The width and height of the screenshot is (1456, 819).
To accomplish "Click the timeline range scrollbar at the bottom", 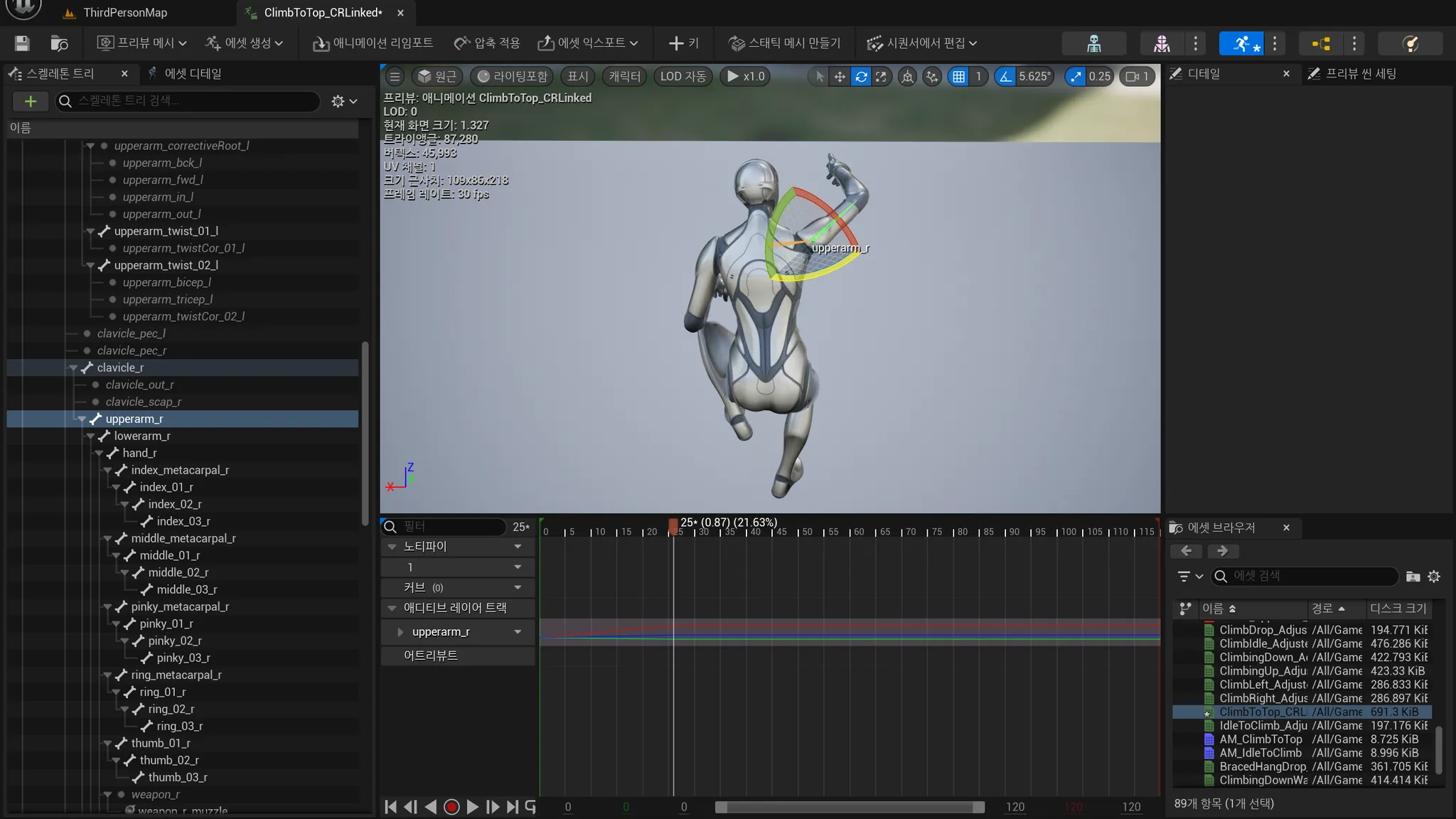I will [x=850, y=807].
